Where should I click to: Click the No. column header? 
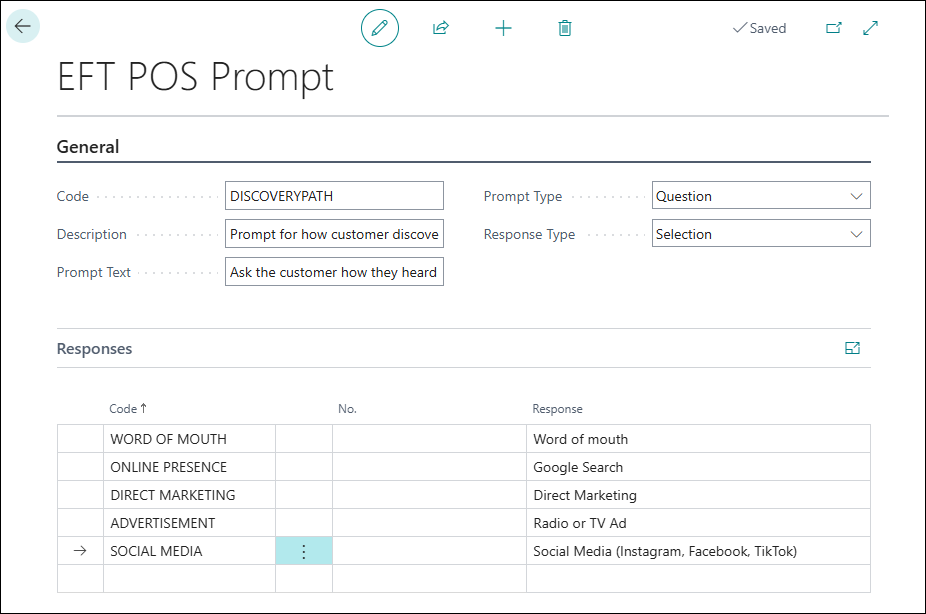point(347,409)
